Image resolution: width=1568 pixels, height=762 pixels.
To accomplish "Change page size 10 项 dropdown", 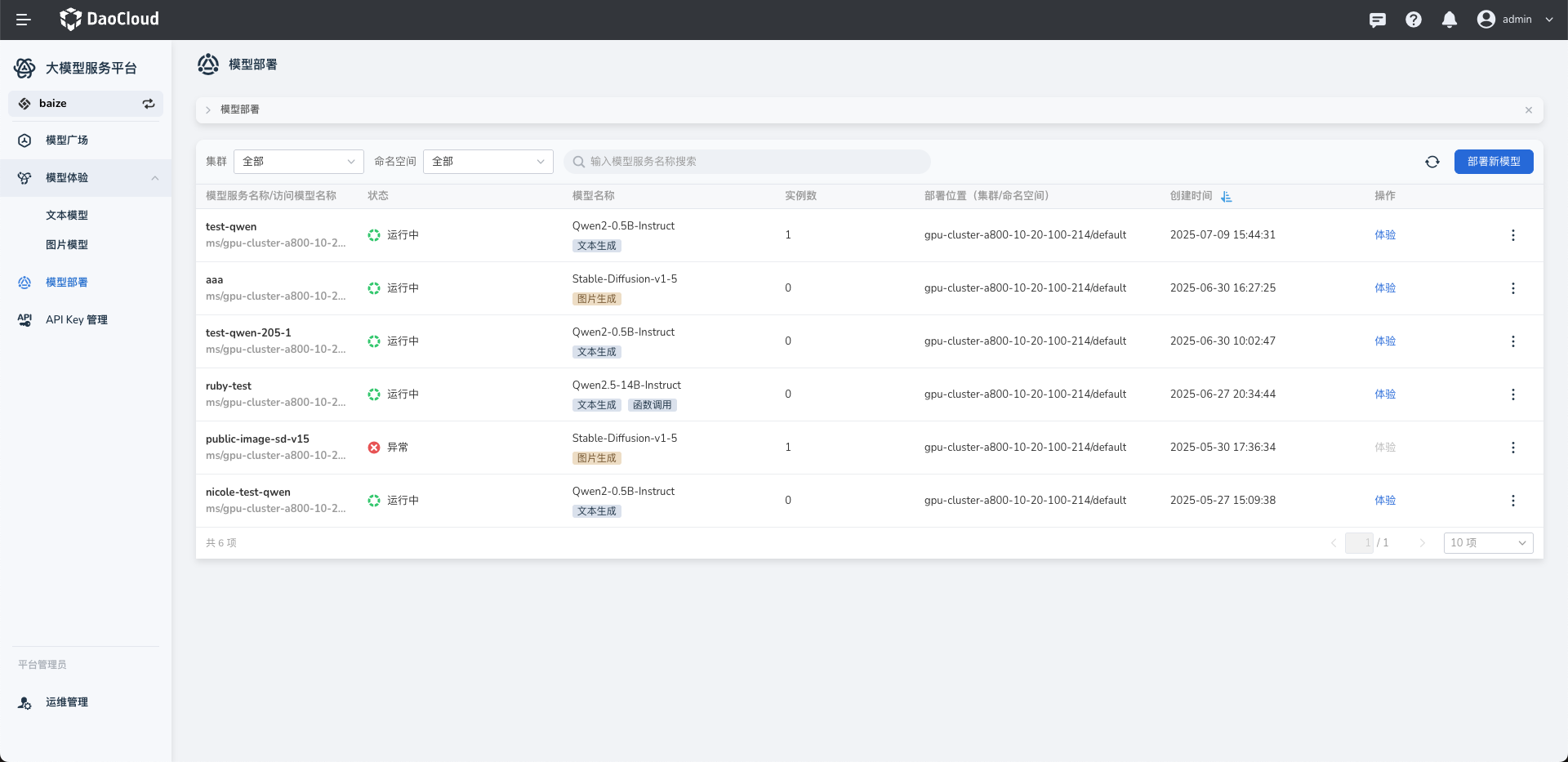I will (1487, 543).
